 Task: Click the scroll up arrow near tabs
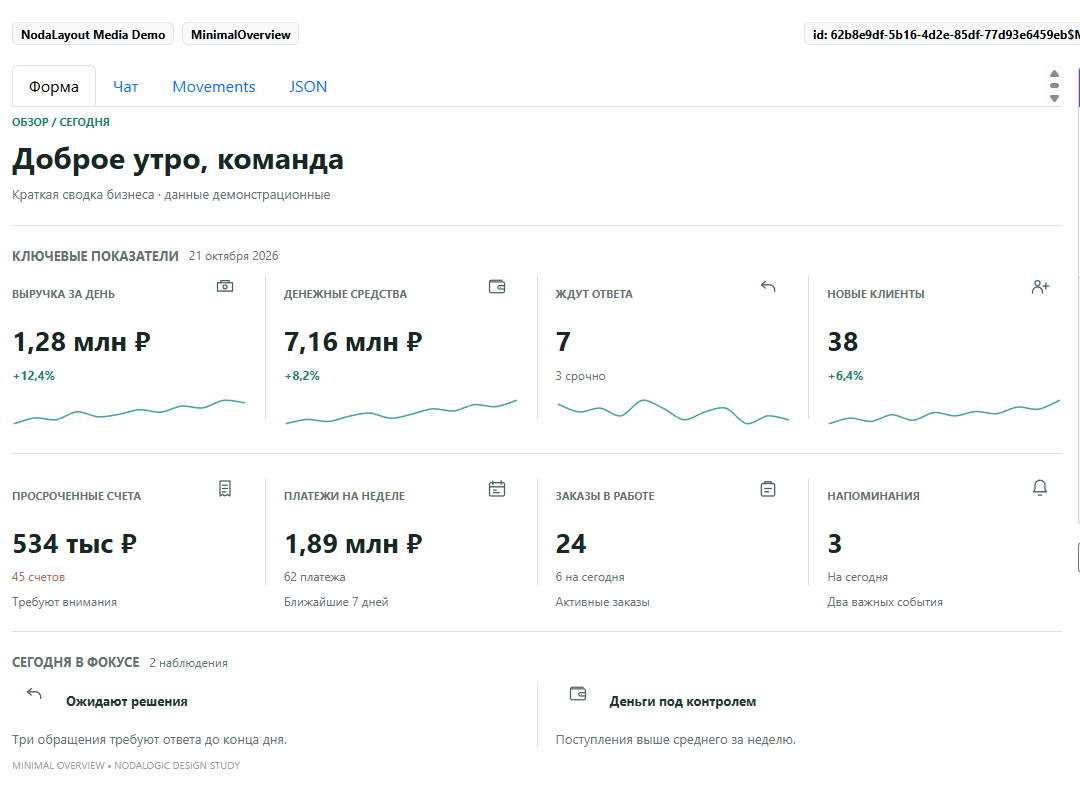(1054, 74)
